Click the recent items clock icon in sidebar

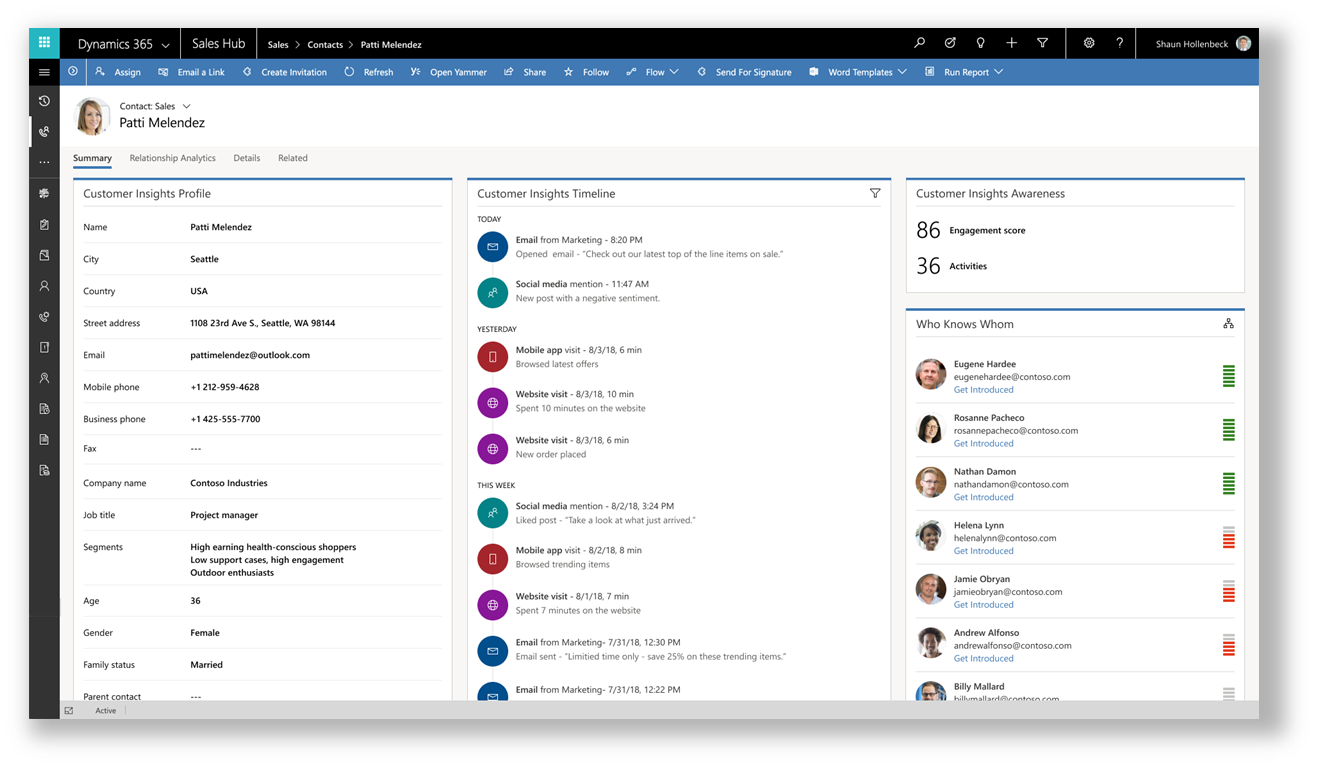[x=44, y=101]
